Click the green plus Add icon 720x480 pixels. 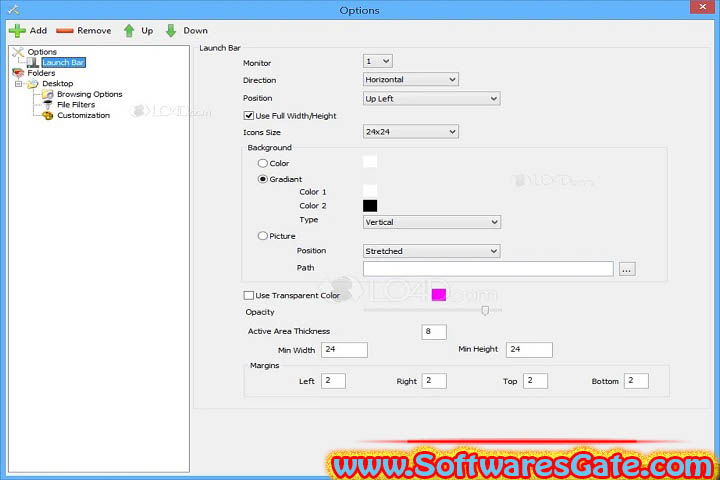(x=17, y=31)
